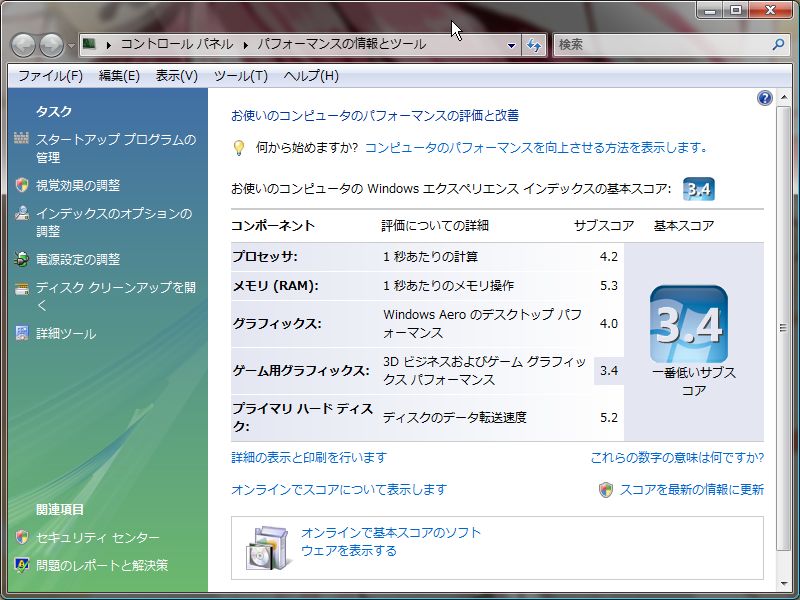
Task: Click the large 3.4 base score badge
Action: [x=689, y=324]
